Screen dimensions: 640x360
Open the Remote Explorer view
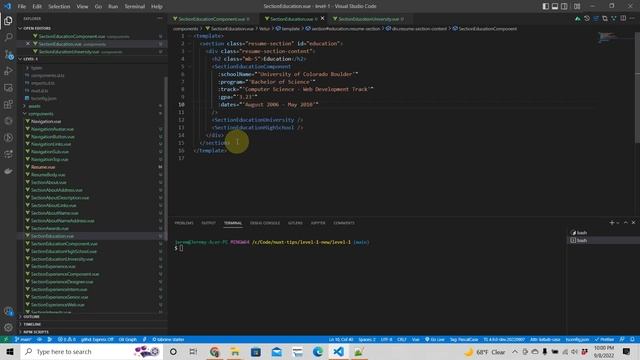click(8, 88)
